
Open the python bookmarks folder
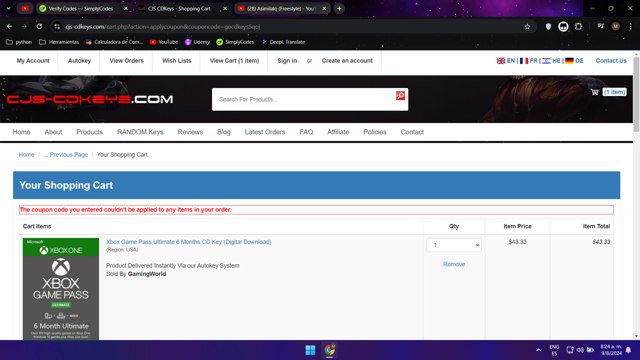pyautogui.click(x=19, y=42)
